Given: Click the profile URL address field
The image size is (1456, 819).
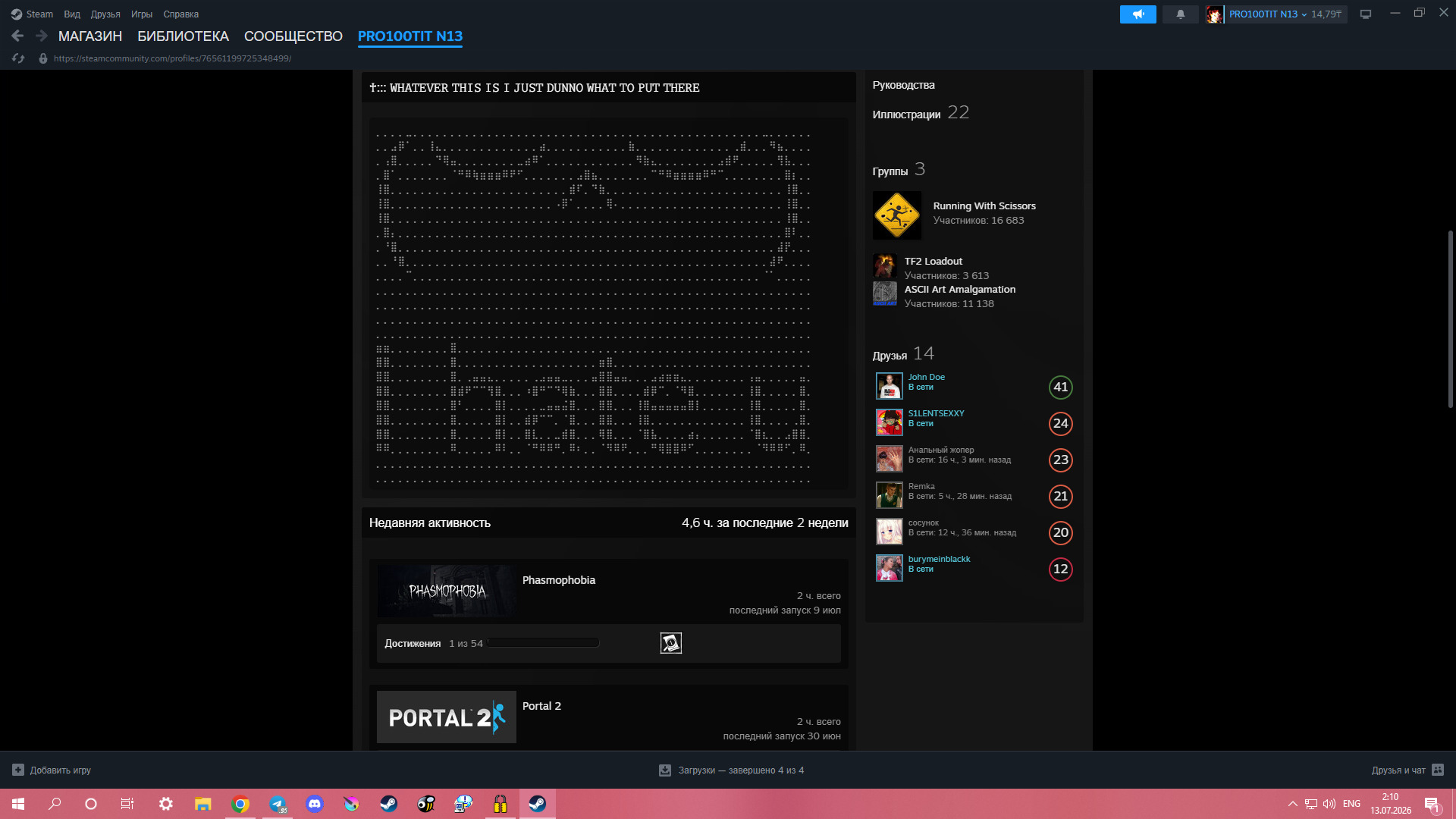Looking at the screenshot, I should pos(172,58).
